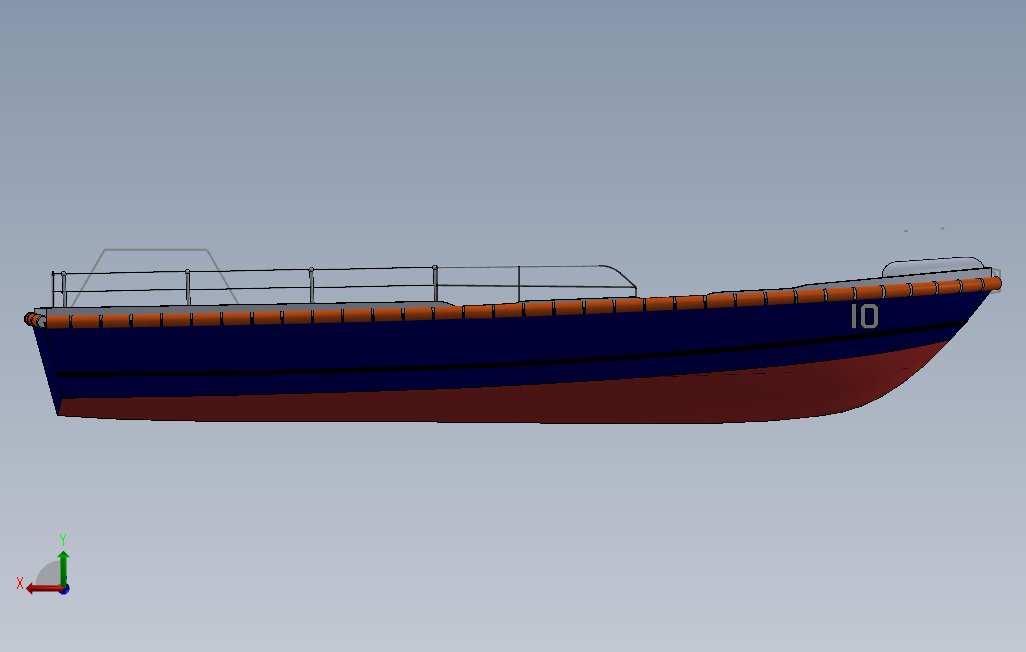The height and width of the screenshot is (652, 1026).
Task: Click the blue Z axis dot of the triad
Action: (x=65, y=589)
